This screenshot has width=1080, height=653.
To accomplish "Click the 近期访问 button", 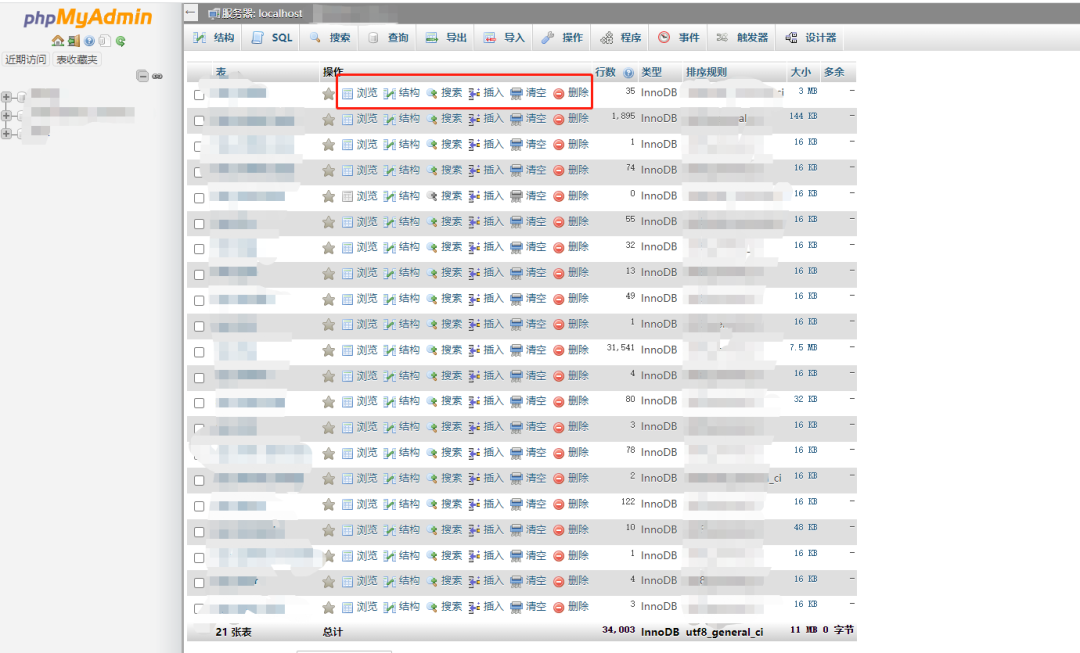I will [x=25, y=60].
